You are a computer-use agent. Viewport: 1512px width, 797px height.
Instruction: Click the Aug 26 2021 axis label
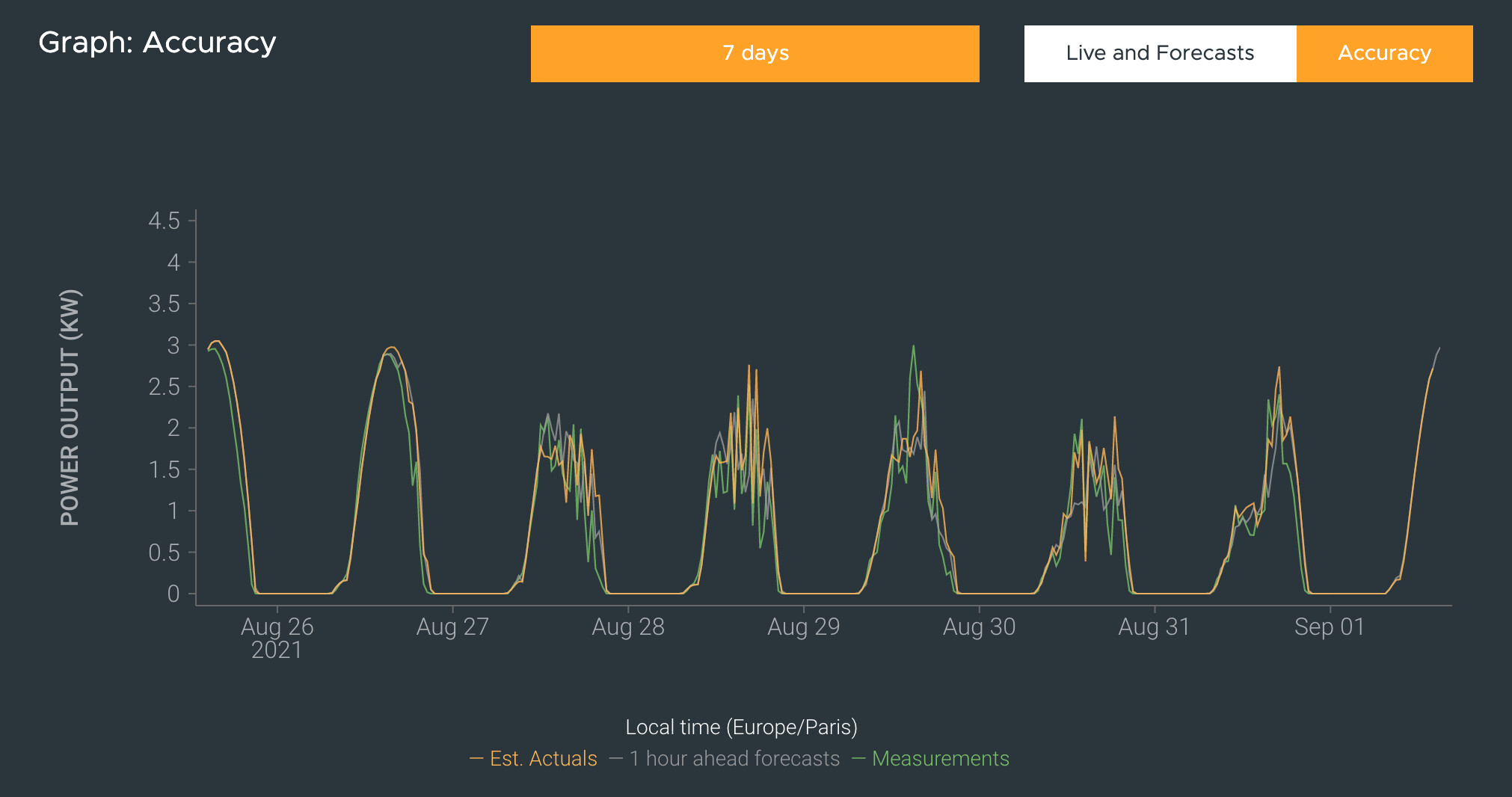pos(277,638)
